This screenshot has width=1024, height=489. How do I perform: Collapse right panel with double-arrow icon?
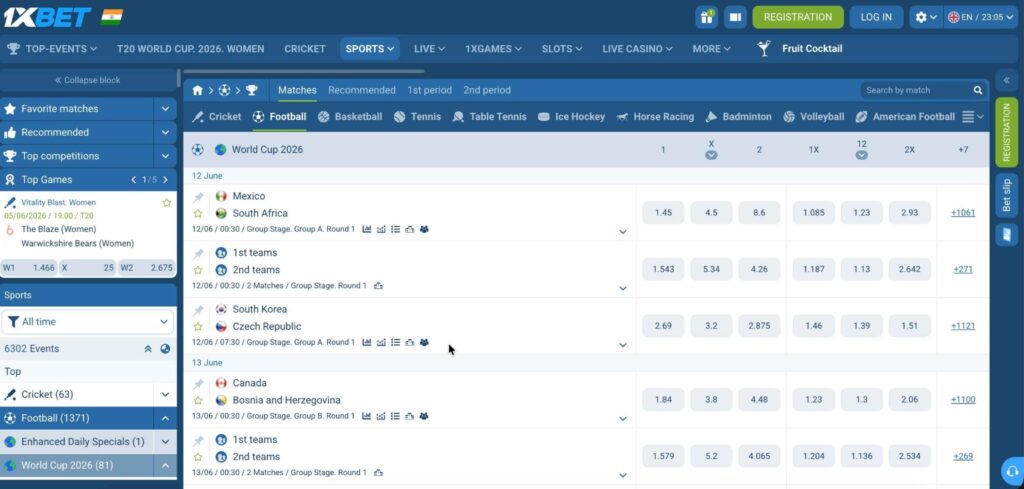[x=1006, y=80]
